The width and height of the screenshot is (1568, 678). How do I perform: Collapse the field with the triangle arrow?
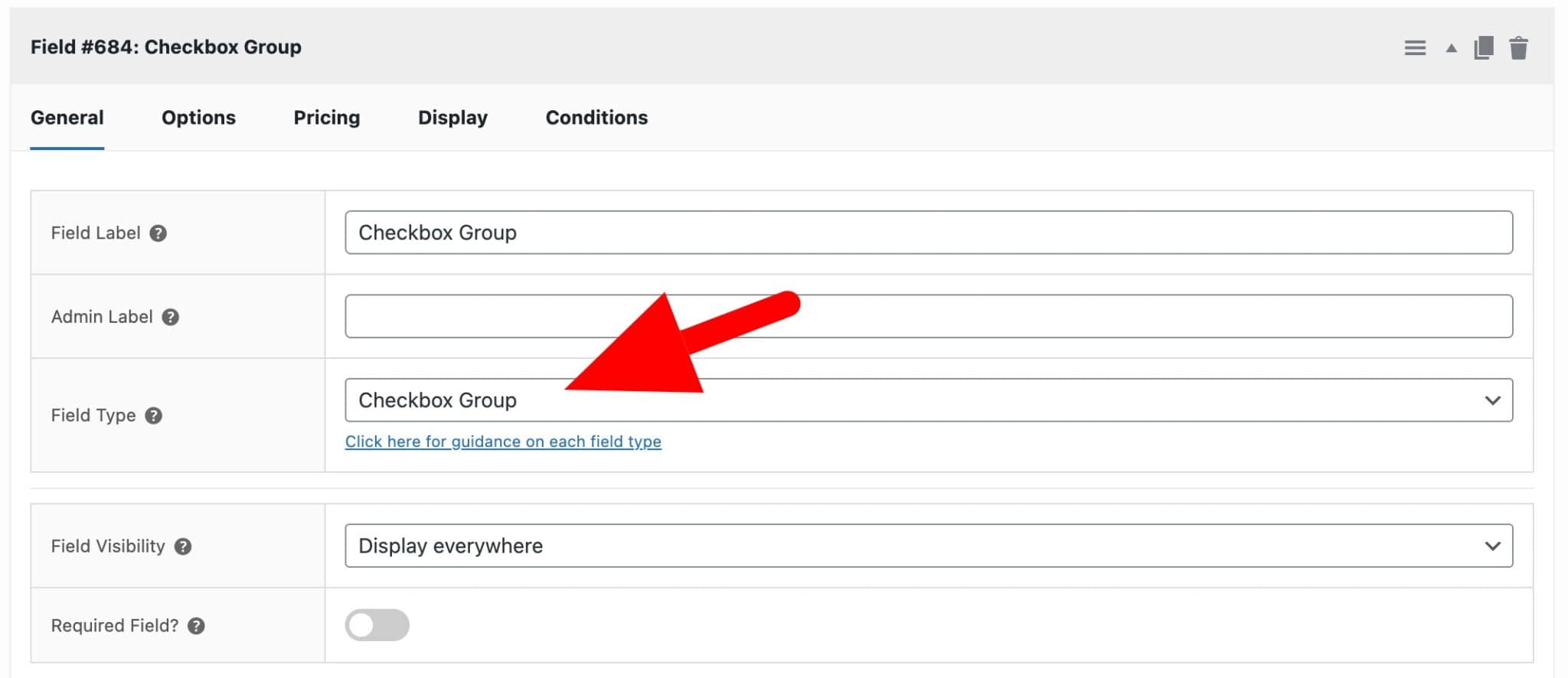click(1451, 48)
